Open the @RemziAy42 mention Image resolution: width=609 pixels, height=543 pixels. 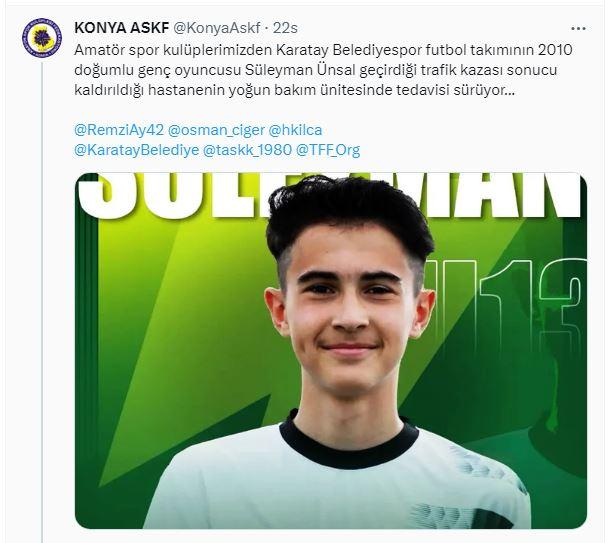pos(119,130)
